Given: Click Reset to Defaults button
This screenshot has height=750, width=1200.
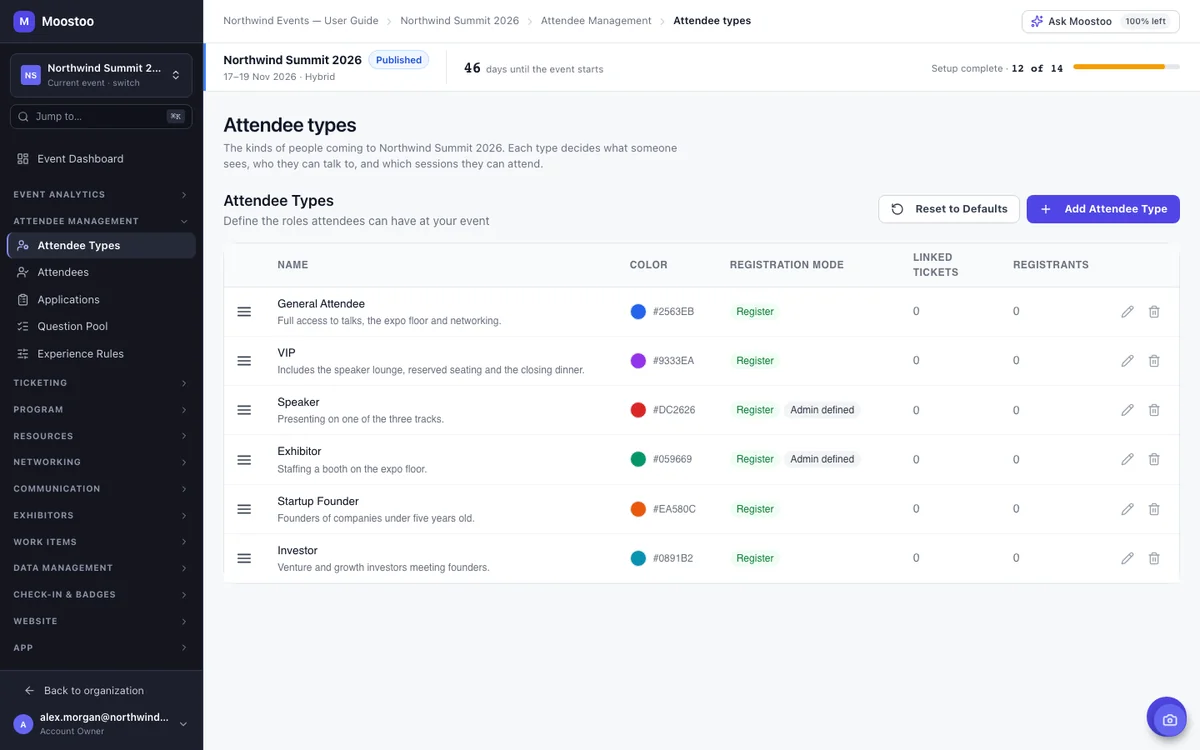Looking at the screenshot, I should coord(949,209).
